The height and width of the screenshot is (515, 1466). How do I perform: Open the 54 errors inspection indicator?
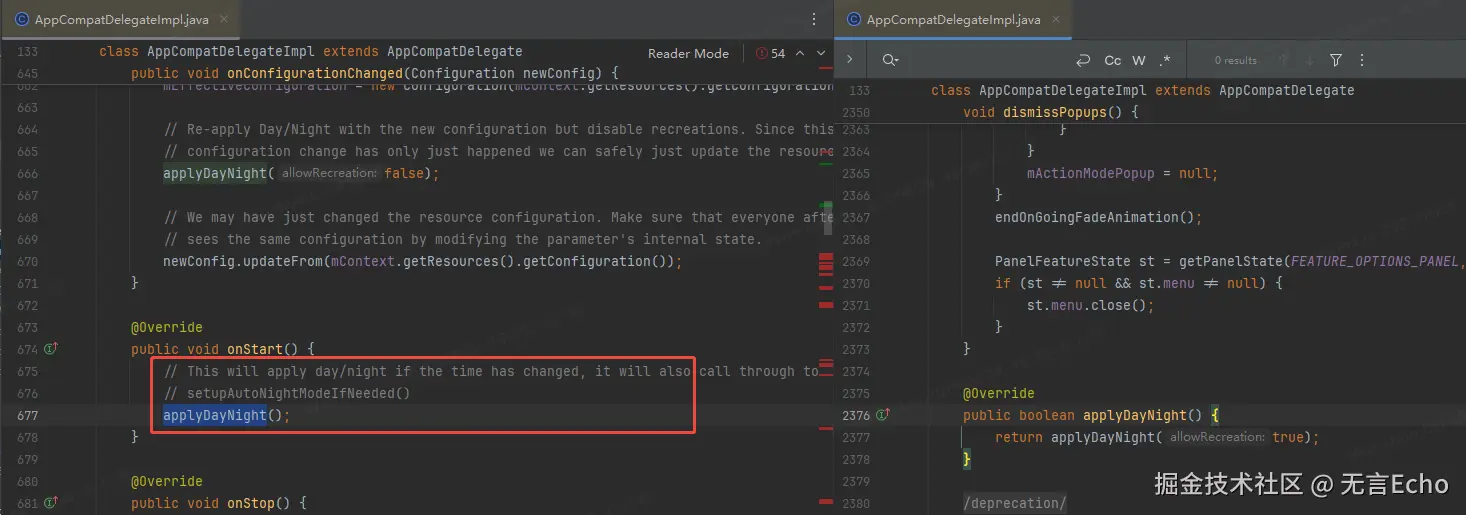click(x=771, y=53)
